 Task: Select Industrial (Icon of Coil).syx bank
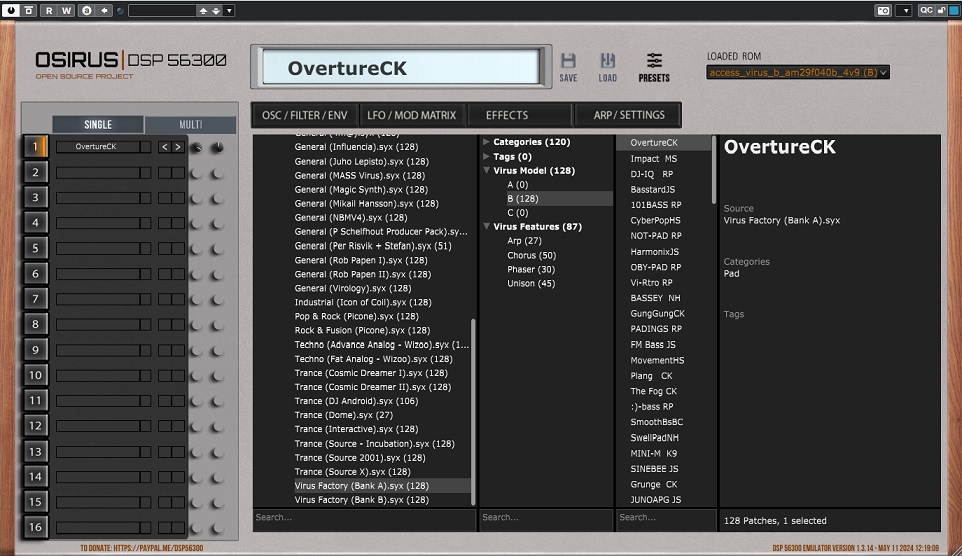pos(363,302)
